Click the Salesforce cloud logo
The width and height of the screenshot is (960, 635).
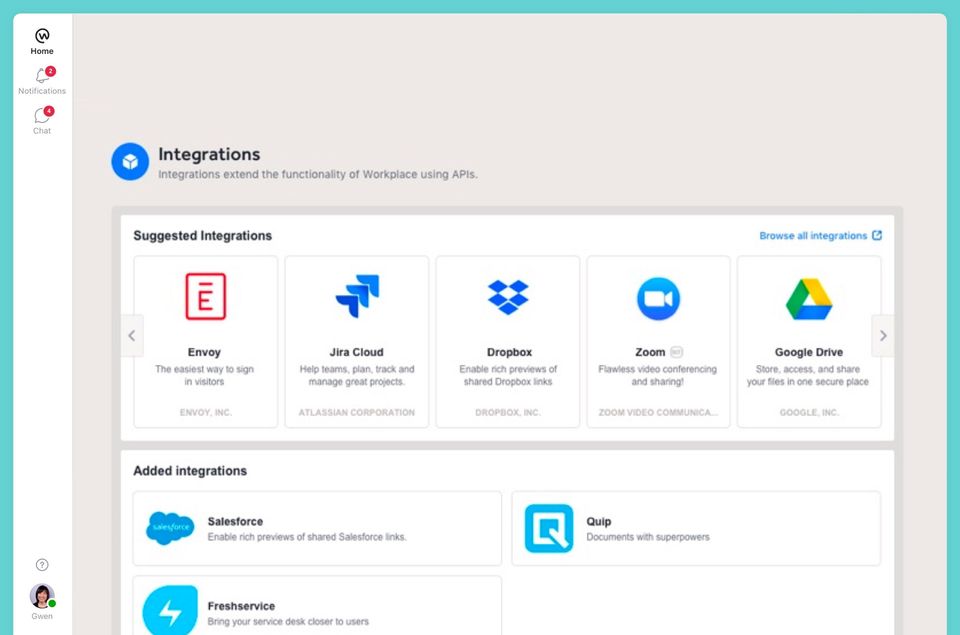[170, 528]
